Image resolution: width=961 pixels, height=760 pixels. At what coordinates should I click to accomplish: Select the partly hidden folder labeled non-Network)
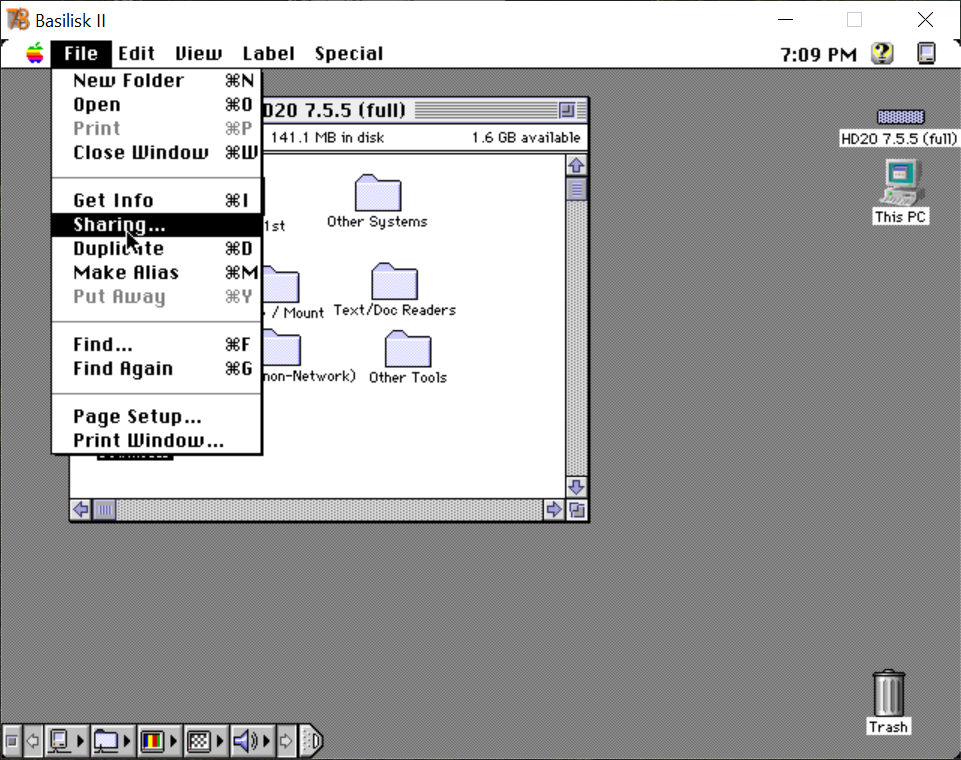282,348
